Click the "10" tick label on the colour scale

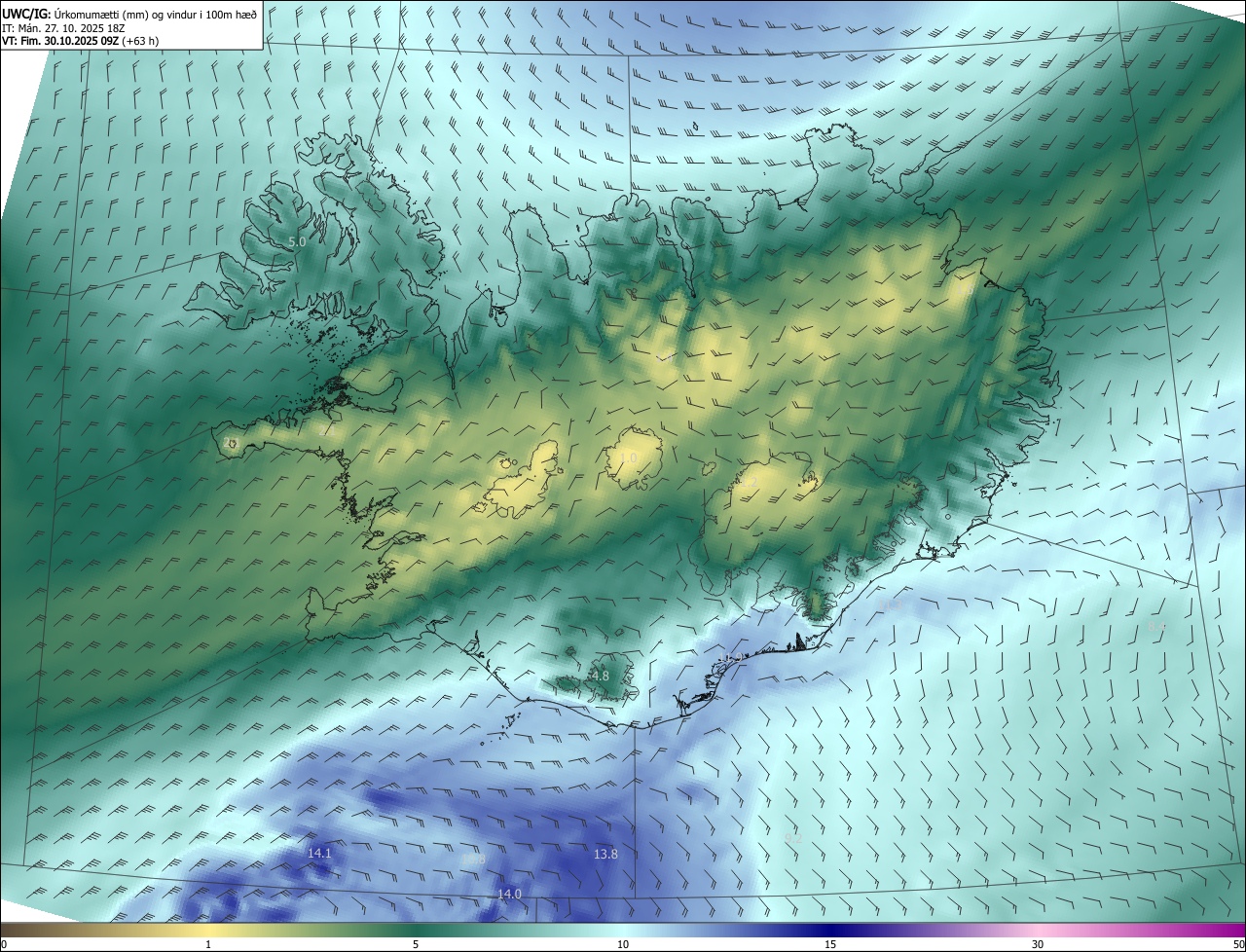[x=623, y=944]
